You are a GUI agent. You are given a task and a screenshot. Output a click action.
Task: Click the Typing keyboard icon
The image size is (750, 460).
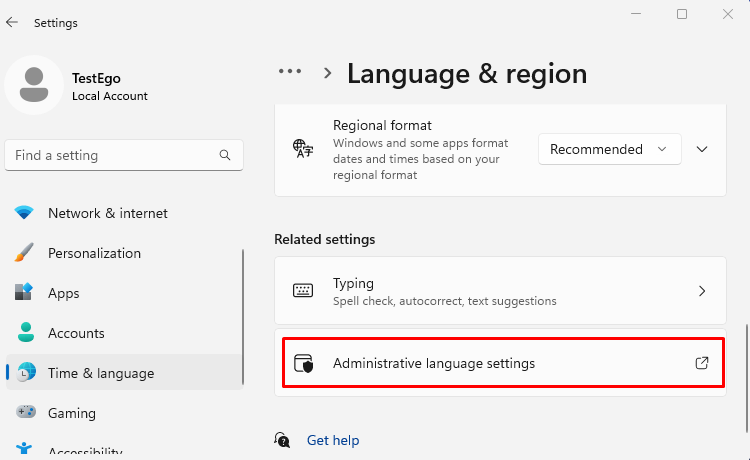tap(303, 290)
